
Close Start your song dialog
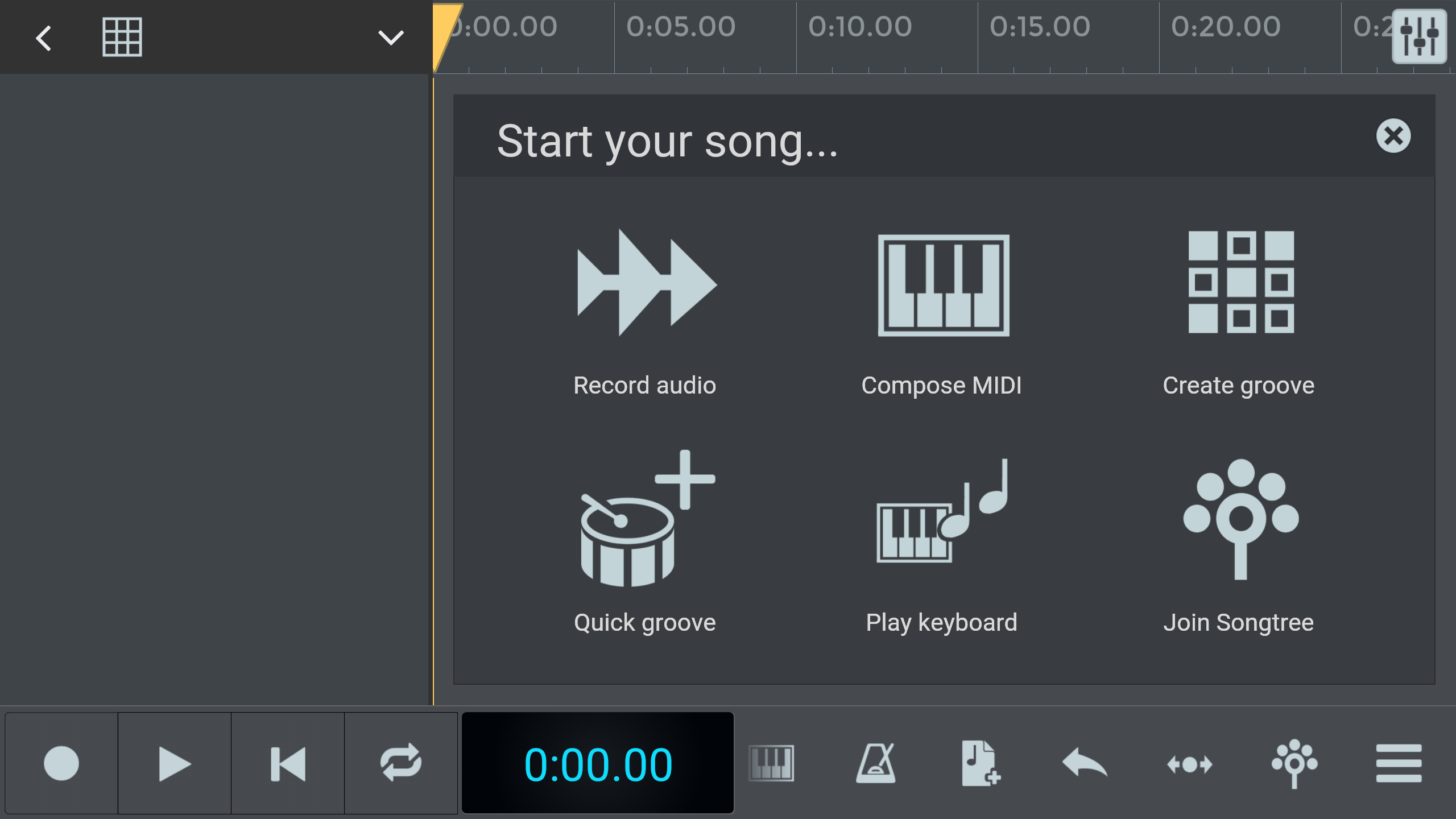tap(1393, 135)
